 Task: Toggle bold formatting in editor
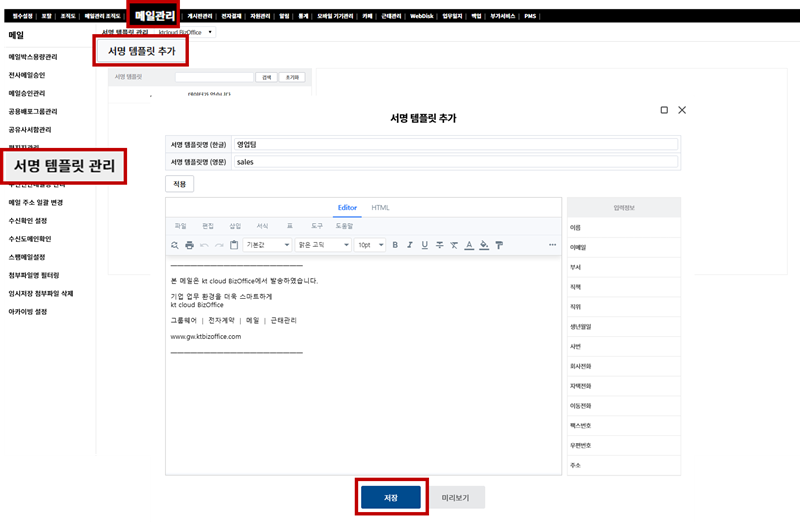click(x=395, y=245)
